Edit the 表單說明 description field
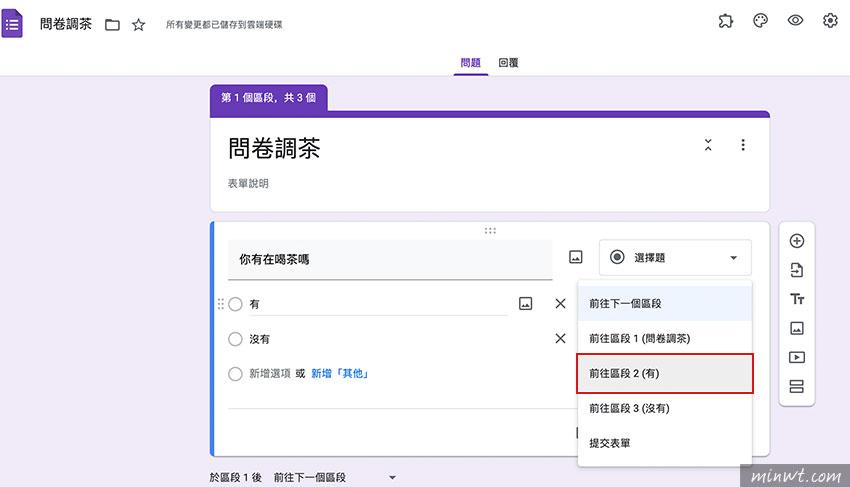850x487 pixels. coord(248,183)
